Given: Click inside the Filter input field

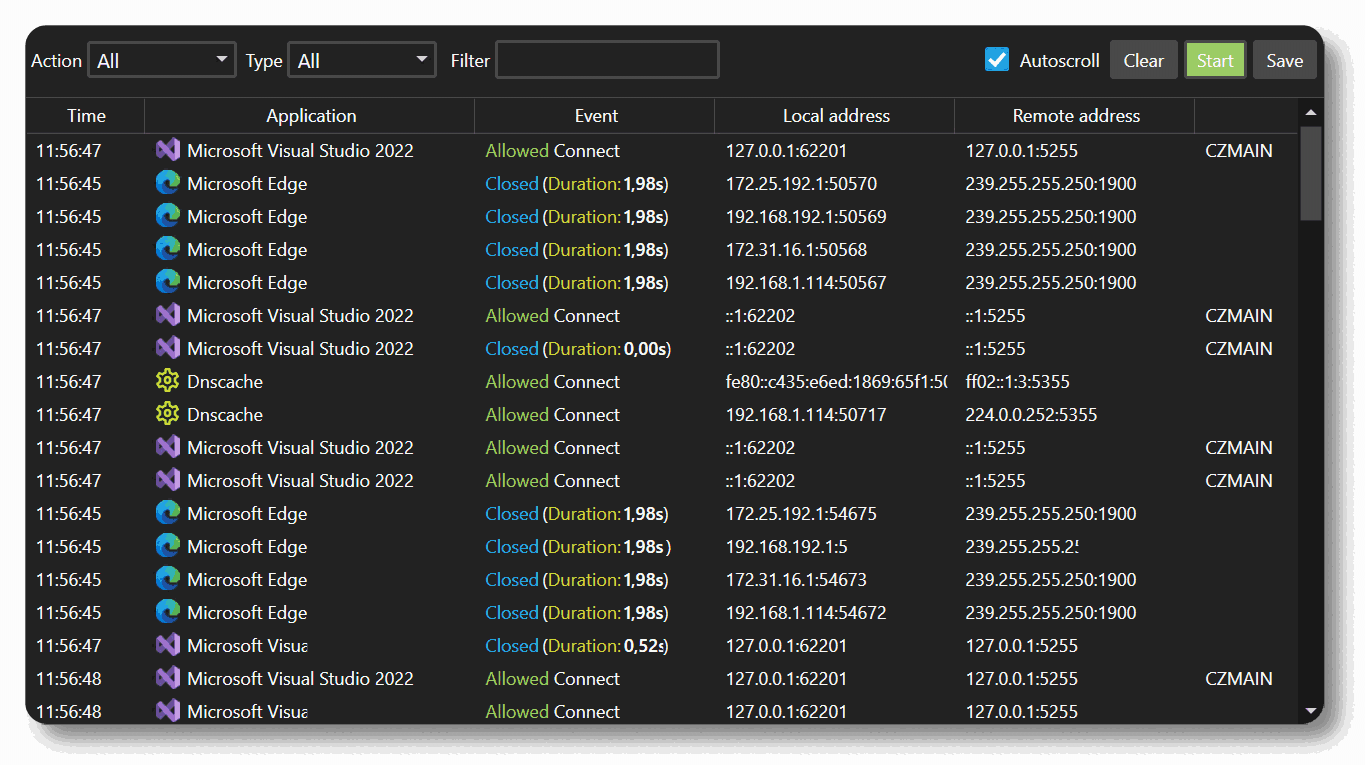Looking at the screenshot, I should pyautogui.click(x=606, y=59).
